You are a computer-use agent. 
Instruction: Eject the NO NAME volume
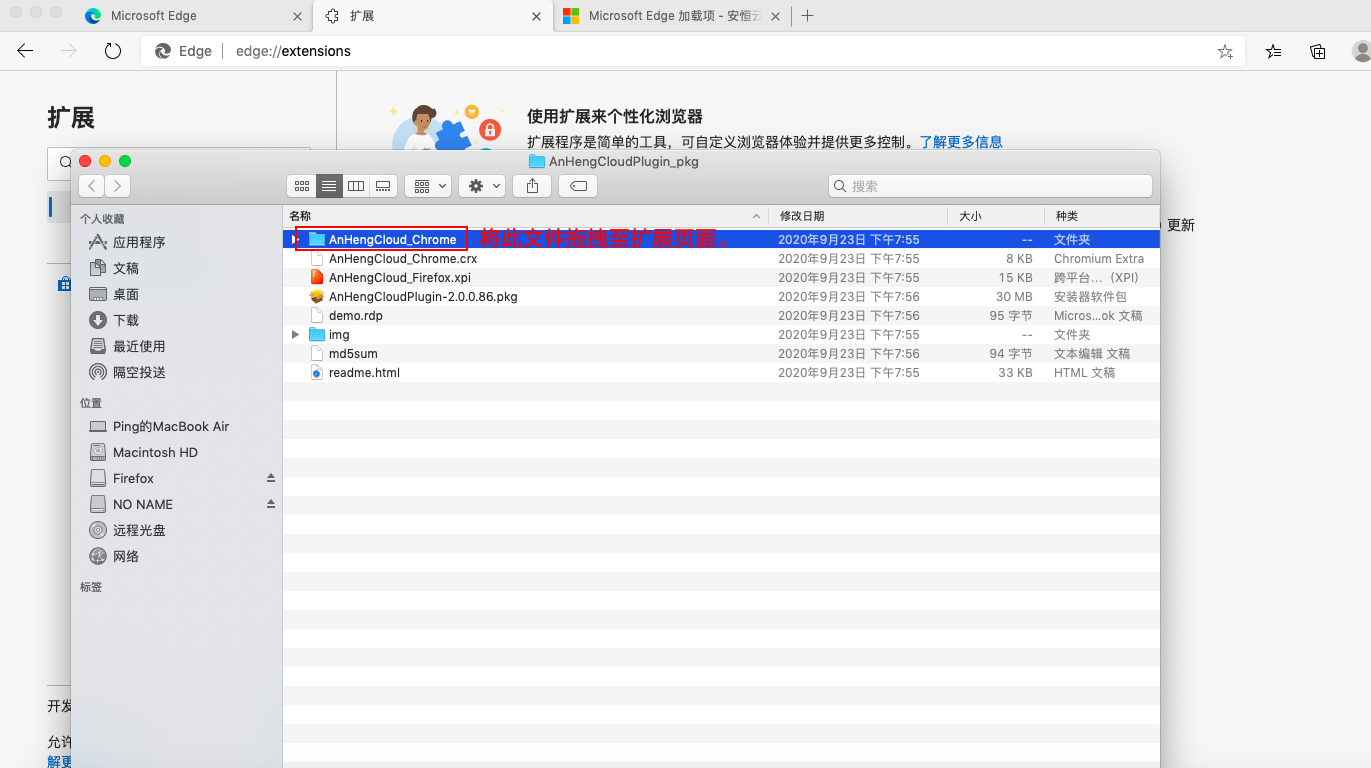click(270, 504)
